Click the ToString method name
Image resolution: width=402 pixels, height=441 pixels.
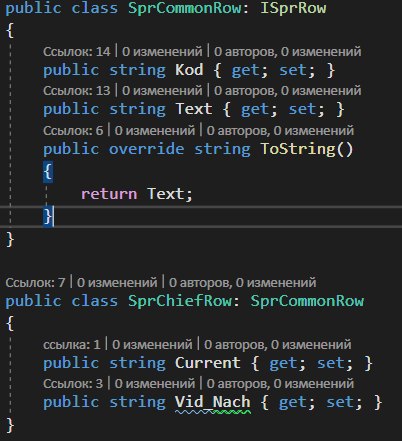298,149
